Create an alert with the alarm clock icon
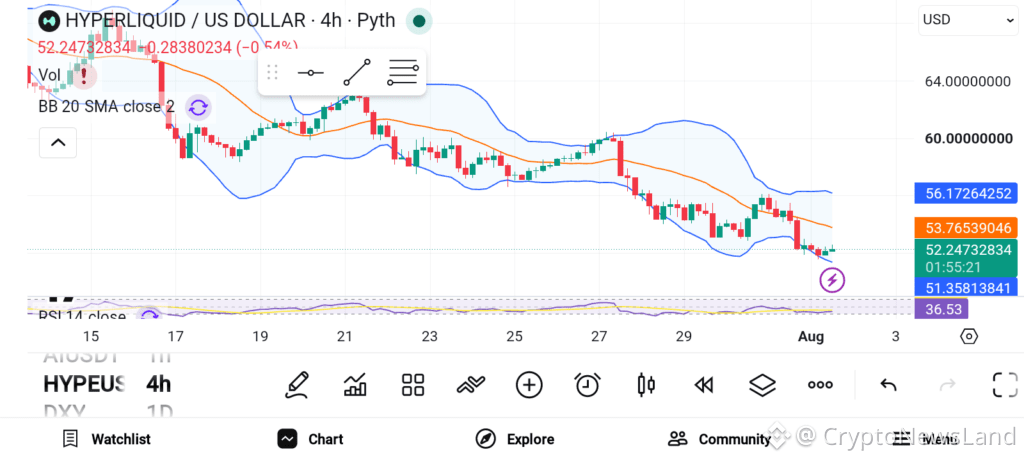Viewport: 1024px width, 461px height. (x=587, y=385)
